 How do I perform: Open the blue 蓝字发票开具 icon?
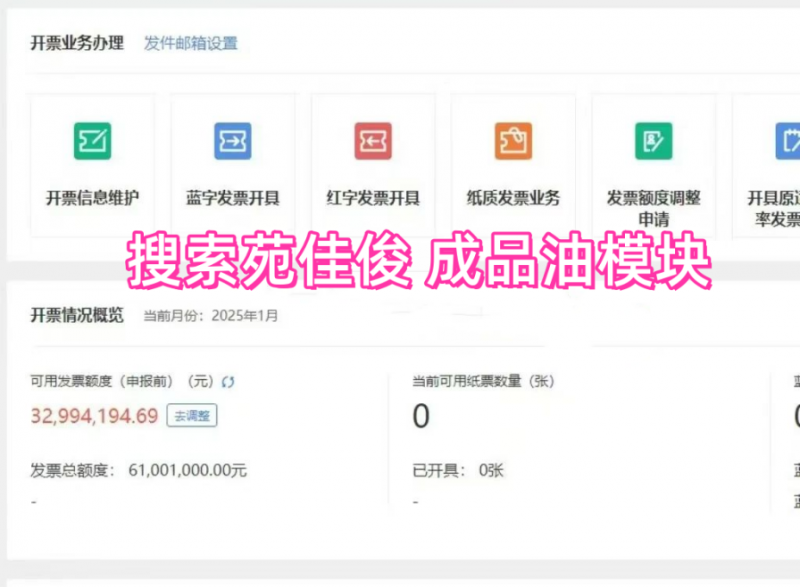click(232, 141)
